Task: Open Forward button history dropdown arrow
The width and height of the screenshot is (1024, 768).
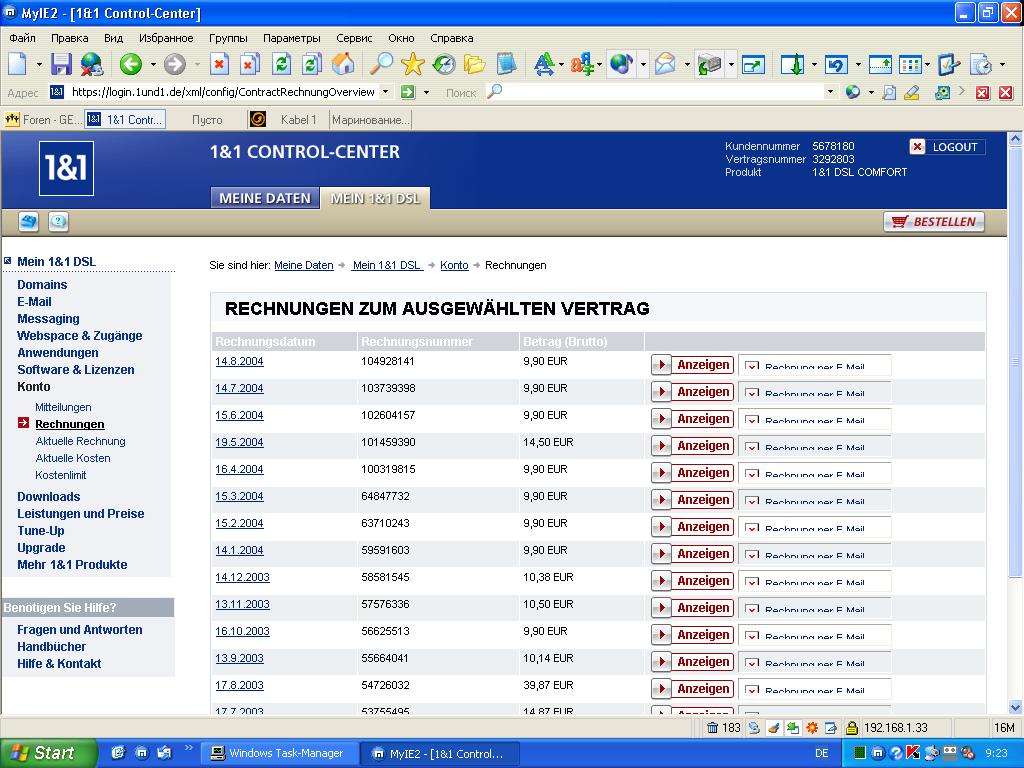Action: coord(197,64)
